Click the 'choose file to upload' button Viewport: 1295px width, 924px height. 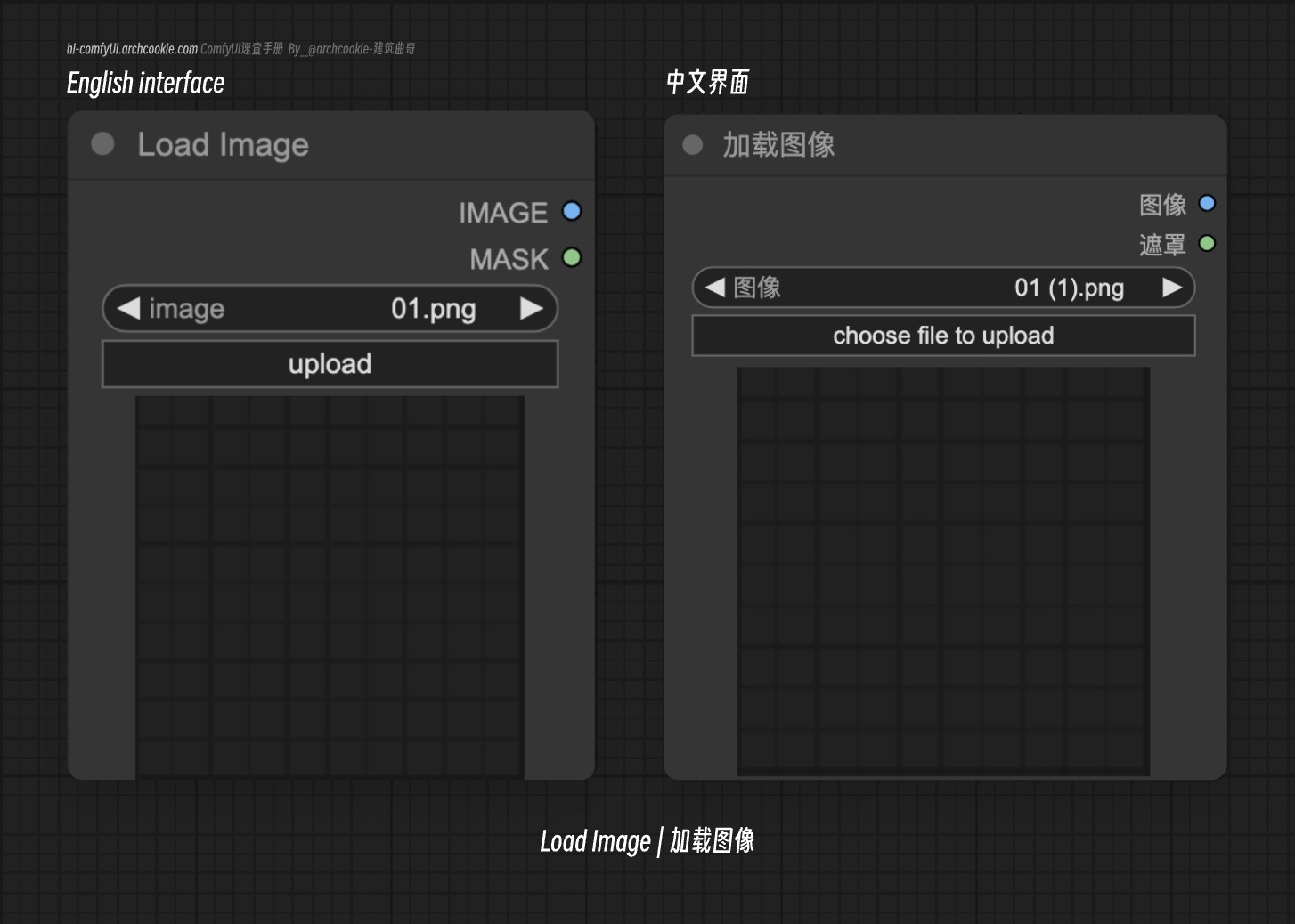[x=943, y=336]
